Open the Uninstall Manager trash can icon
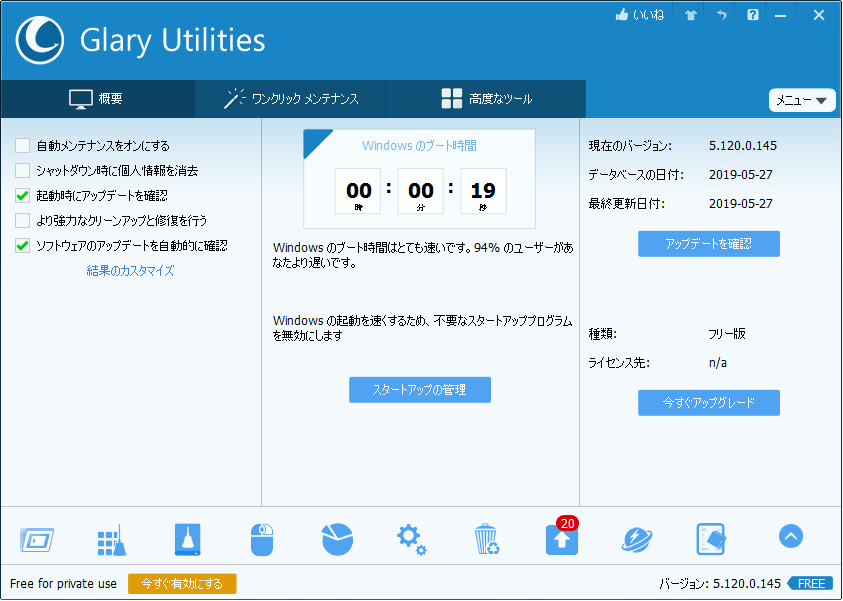The height and width of the screenshot is (601, 843). click(487, 540)
